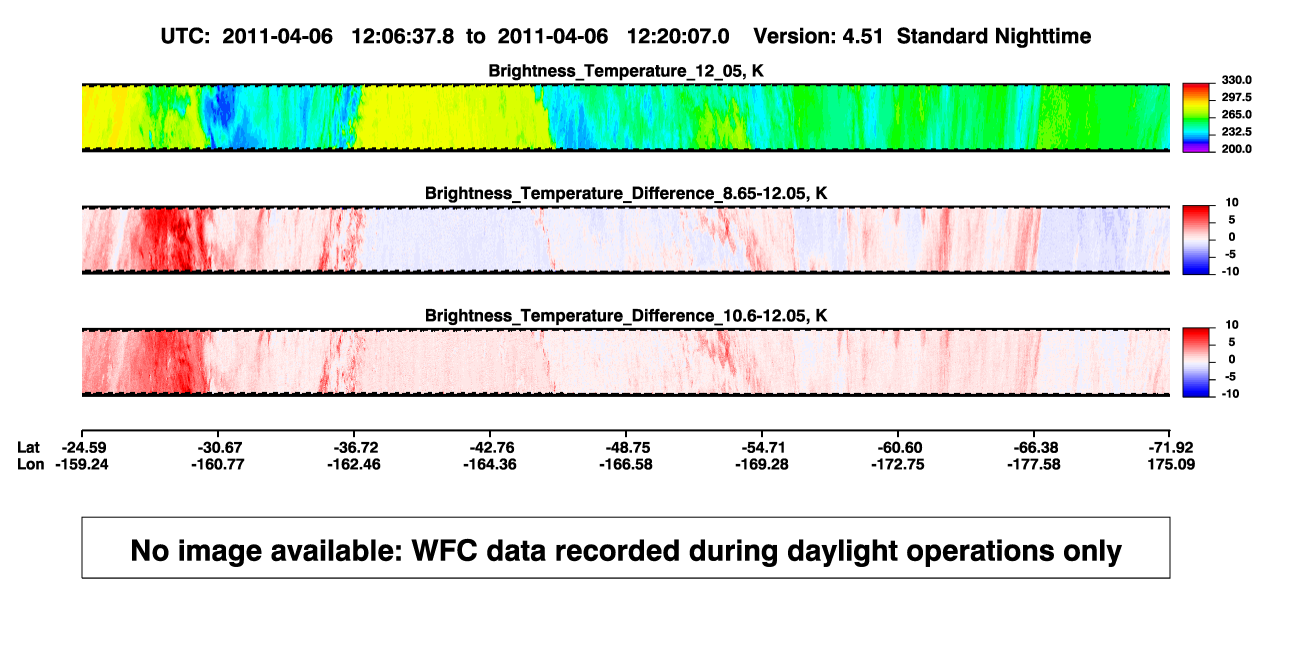This screenshot has height=667, width=1300.
Task: Click the 265.0 colorbar label
Action: pyautogui.click(x=1236, y=115)
